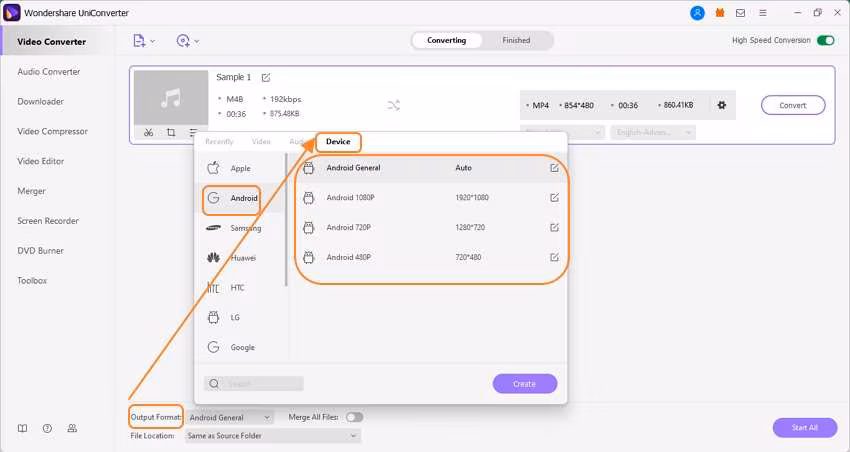The width and height of the screenshot is (850, 452).
Task: Select Android device category
Action: click(x=239, y=198)
